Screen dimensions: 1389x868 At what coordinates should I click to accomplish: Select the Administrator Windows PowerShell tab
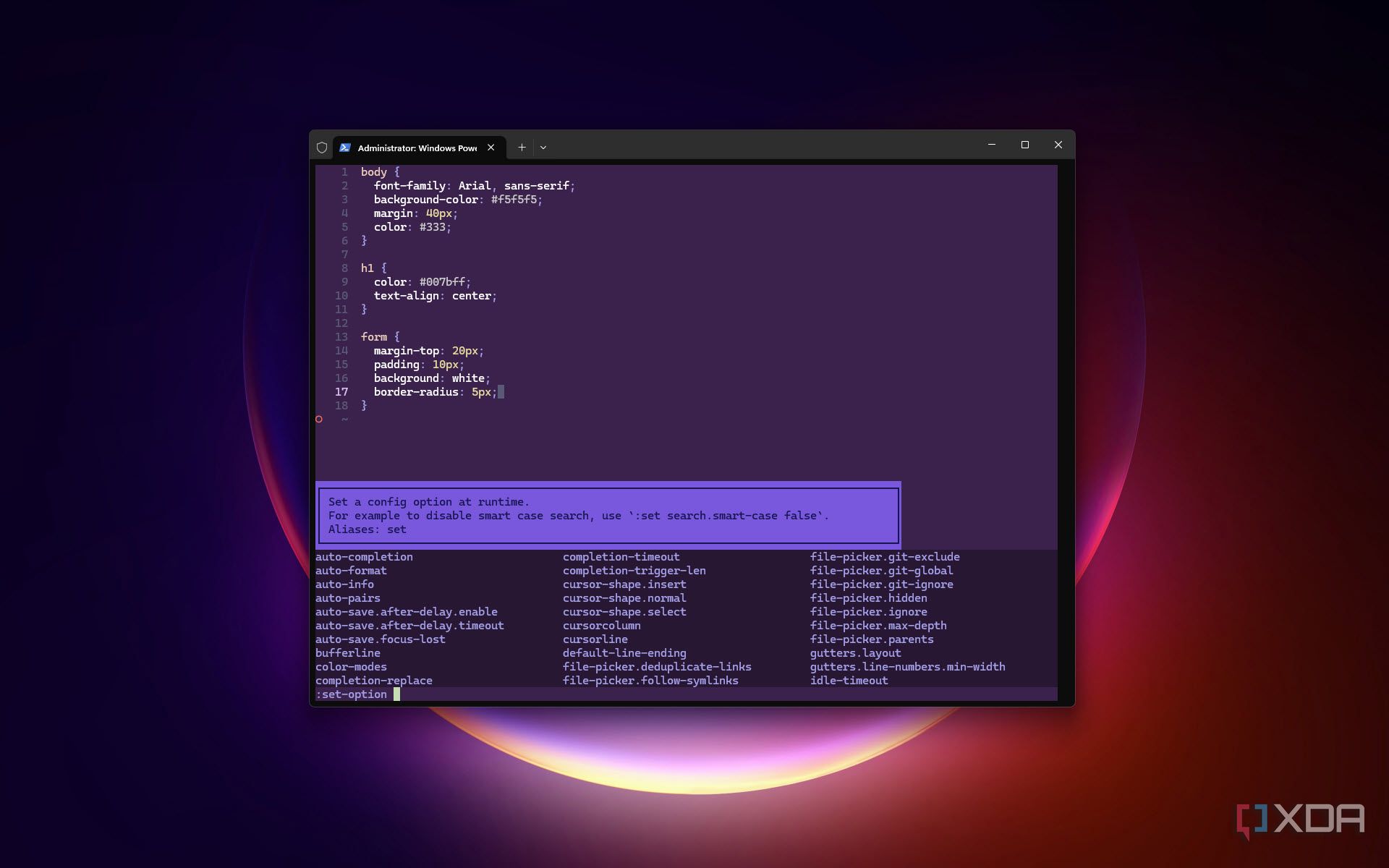coord(417,148)
